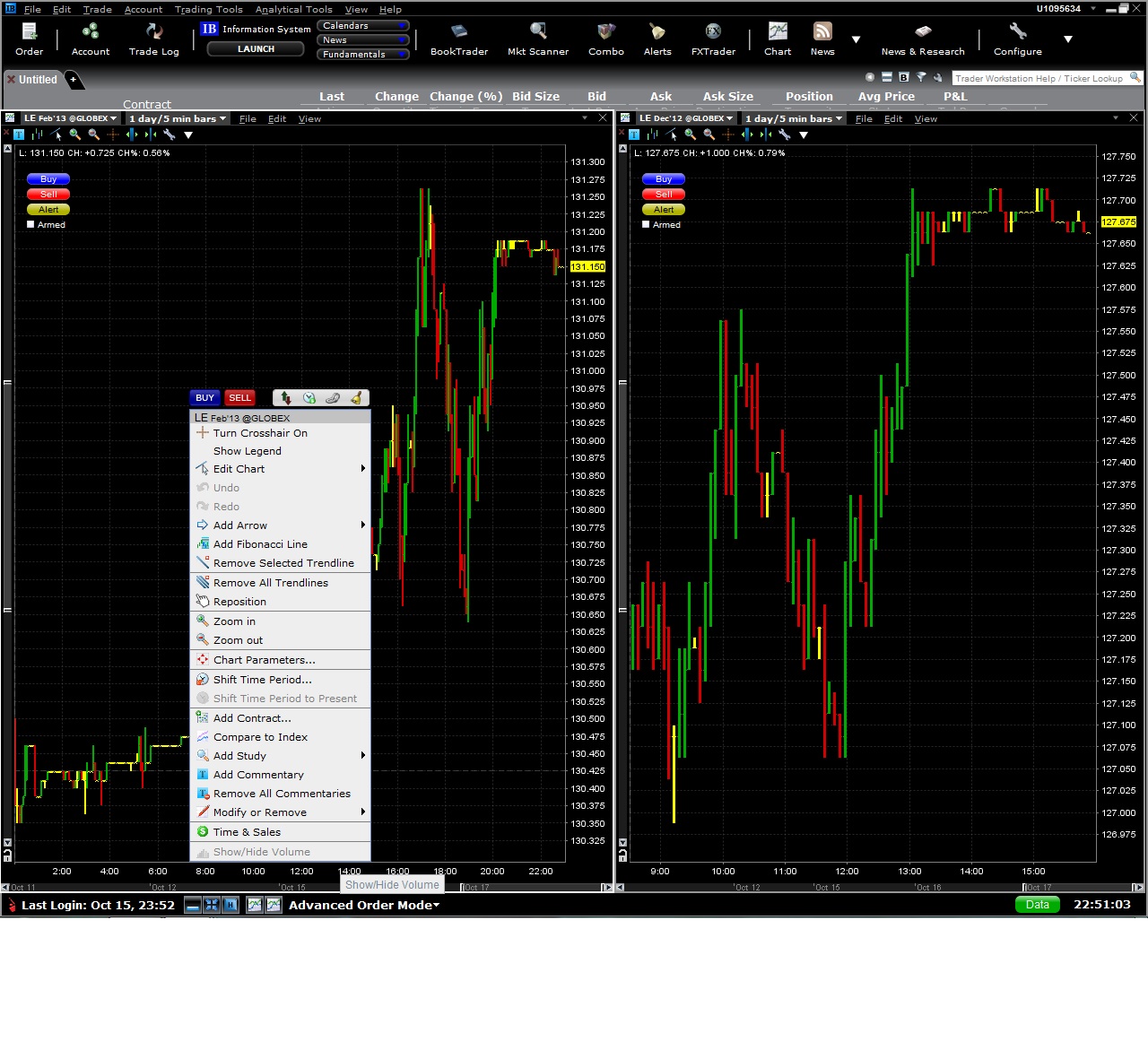
Task: Select Chart Parameters... menu entry
Action: (x=281, y=660)
